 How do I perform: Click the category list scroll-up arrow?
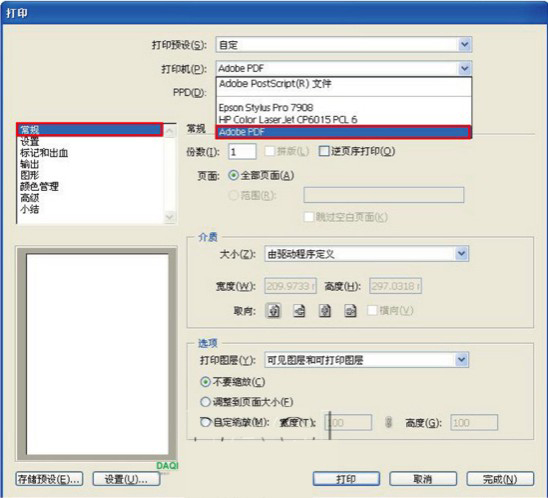click(170, 132)
